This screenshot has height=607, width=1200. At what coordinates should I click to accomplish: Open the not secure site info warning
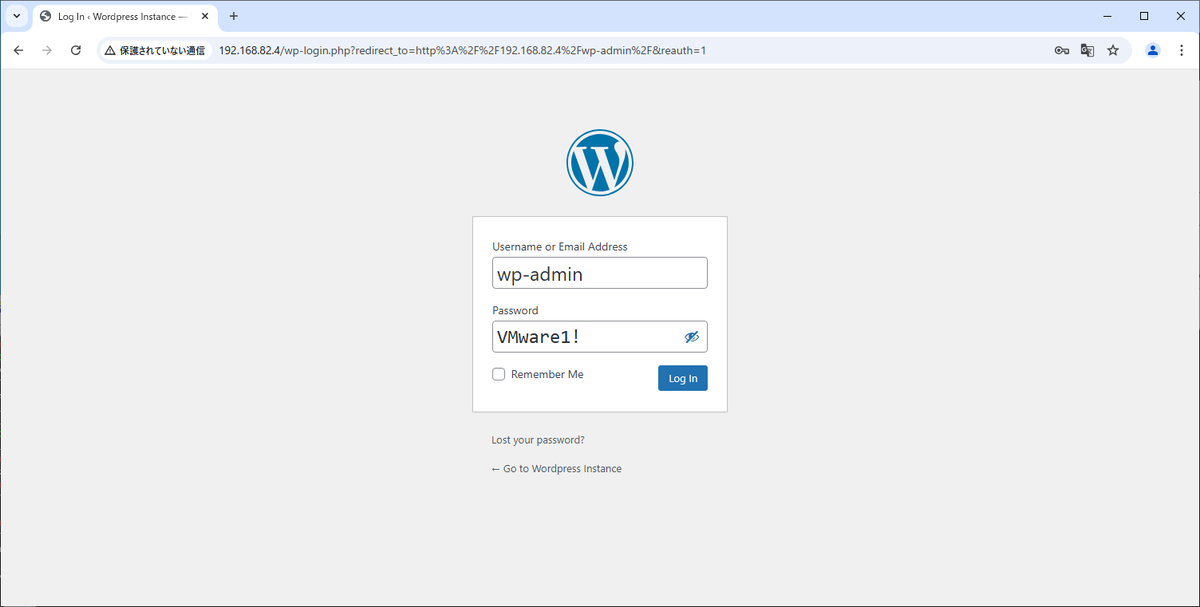pos(154,50)
